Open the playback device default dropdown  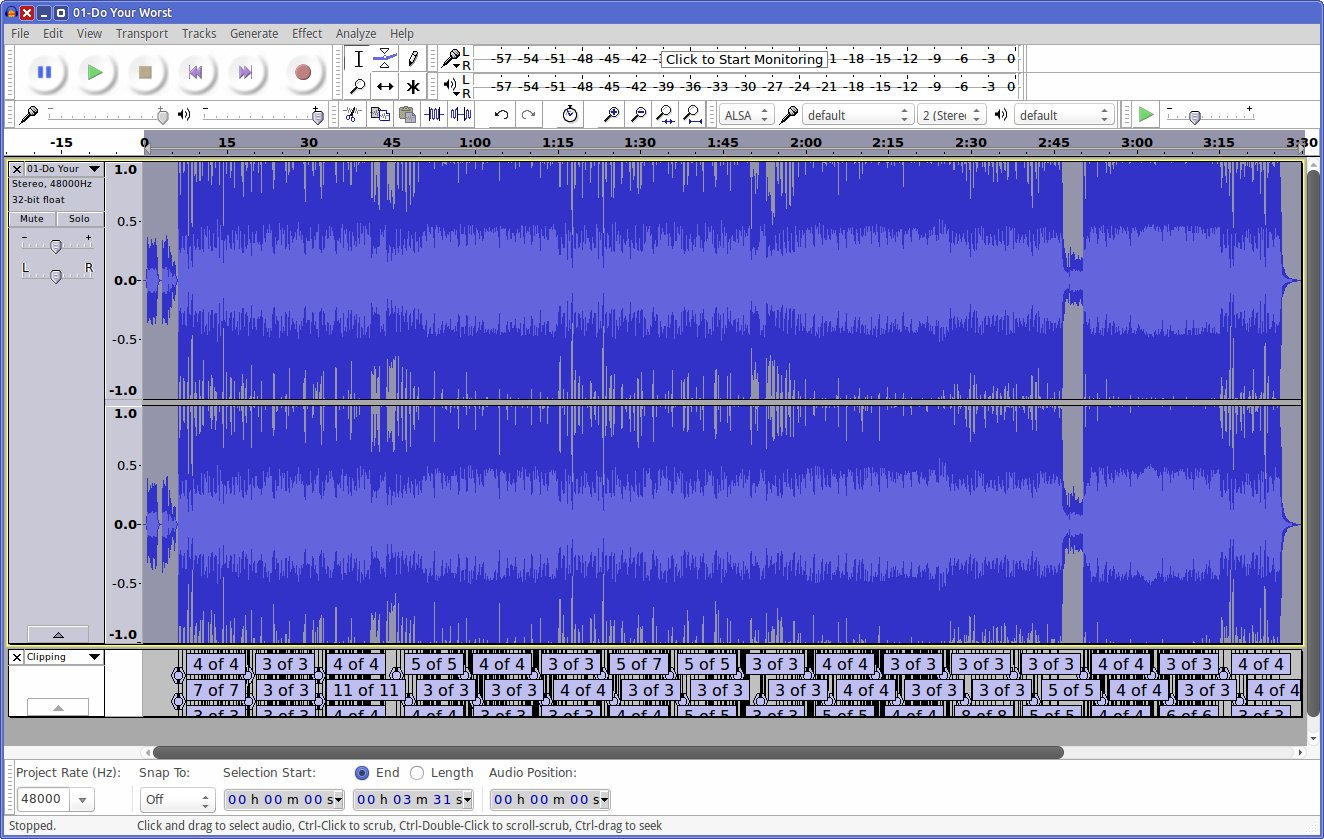1064,115
